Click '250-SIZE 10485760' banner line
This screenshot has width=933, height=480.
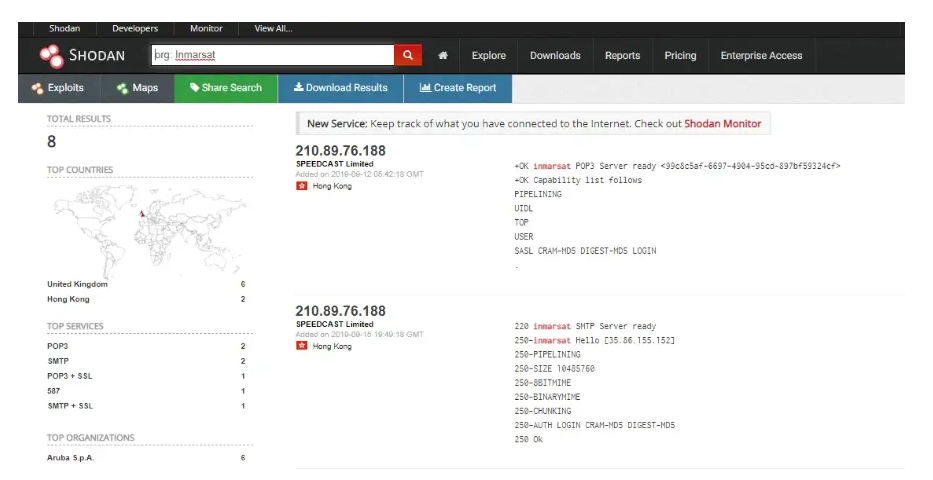point(554,369)
